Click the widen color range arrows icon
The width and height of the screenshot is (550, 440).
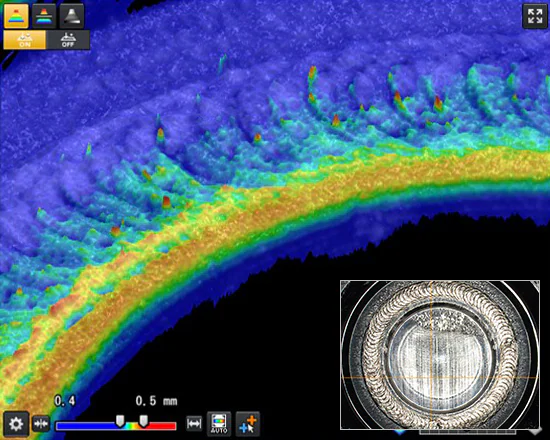[x=194, y=424]
